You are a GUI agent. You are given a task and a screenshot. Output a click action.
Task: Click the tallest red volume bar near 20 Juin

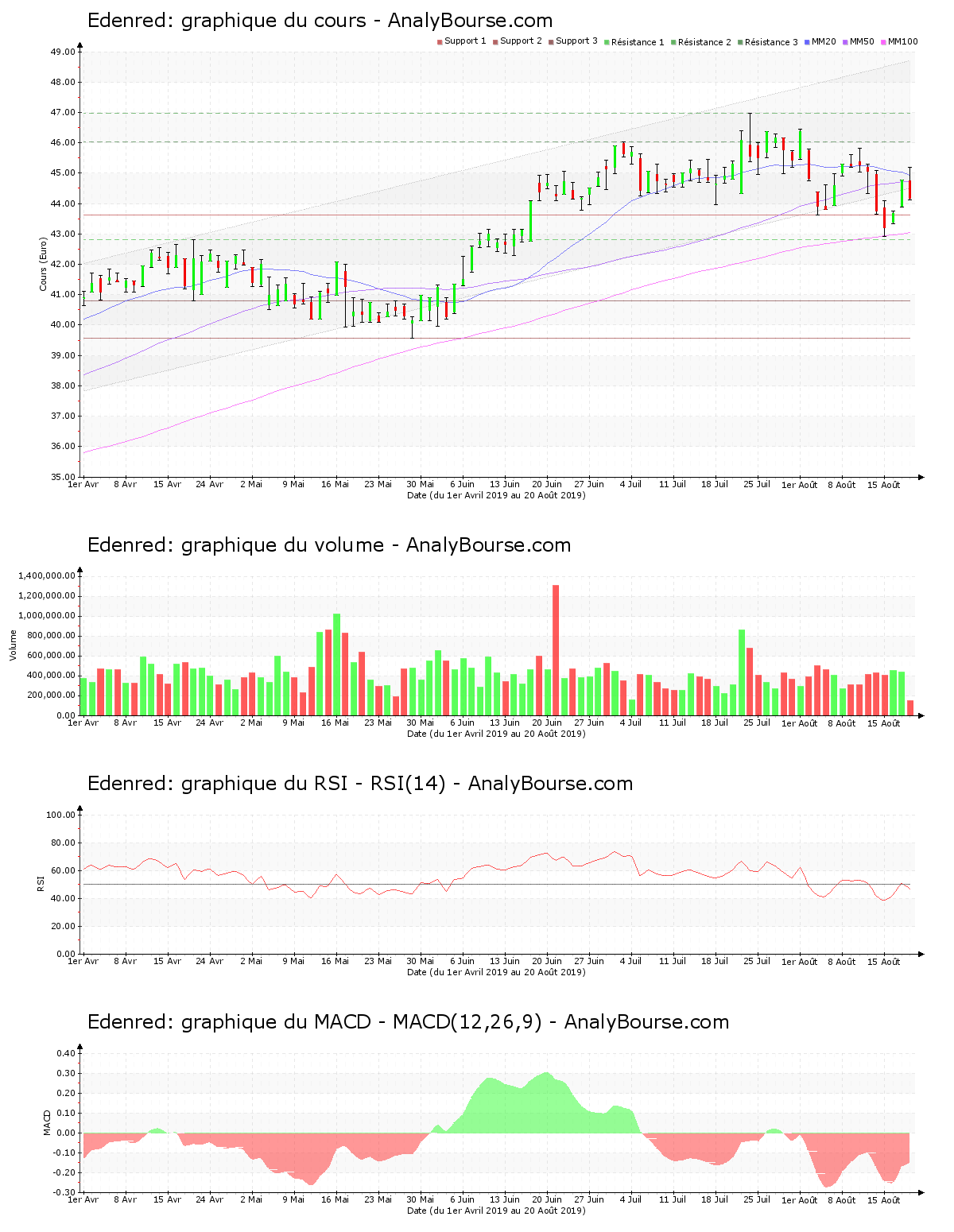click(556, 650)
